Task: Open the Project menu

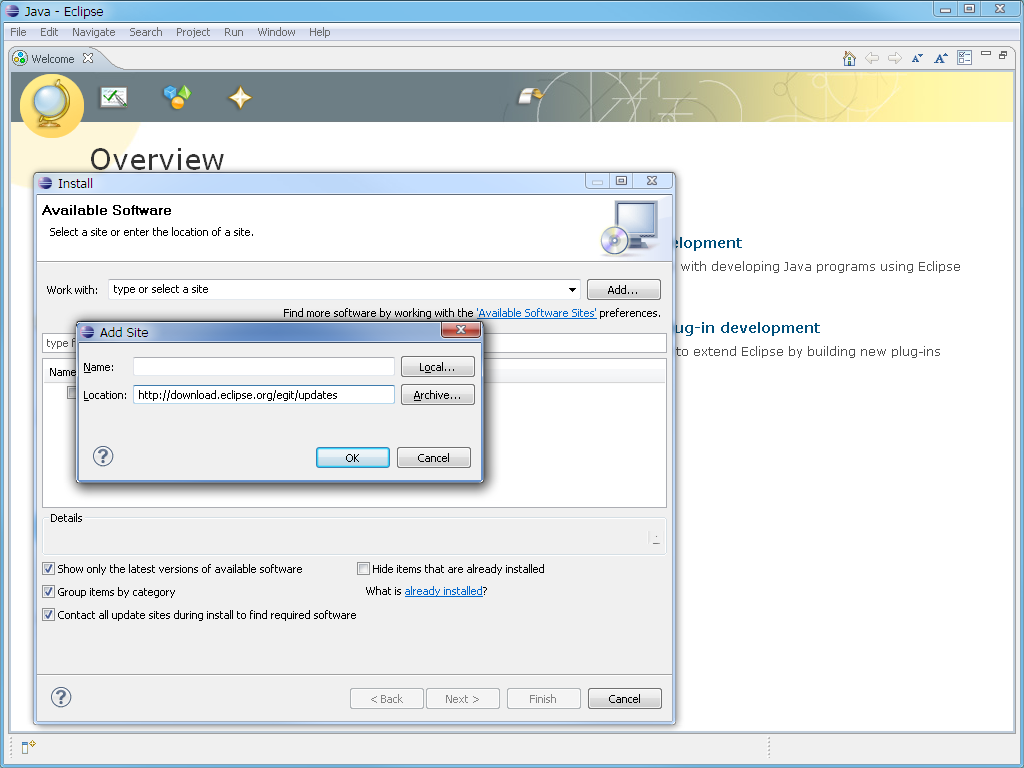Action: (193, 32)
